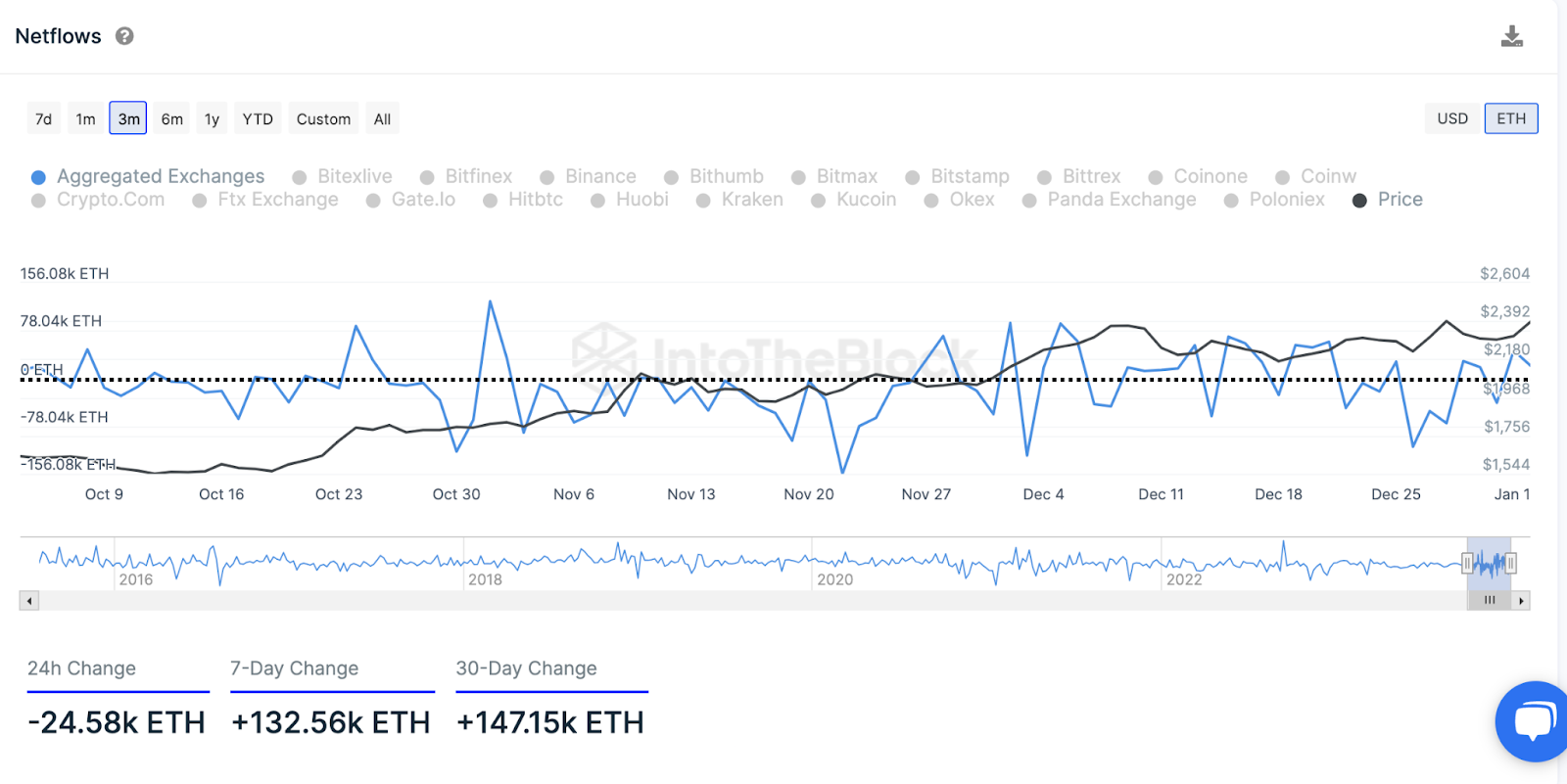Click the right arrow on the timeline navigator
The image size is (1567, 784).
pyautogui.click(x=1520, y=600)
